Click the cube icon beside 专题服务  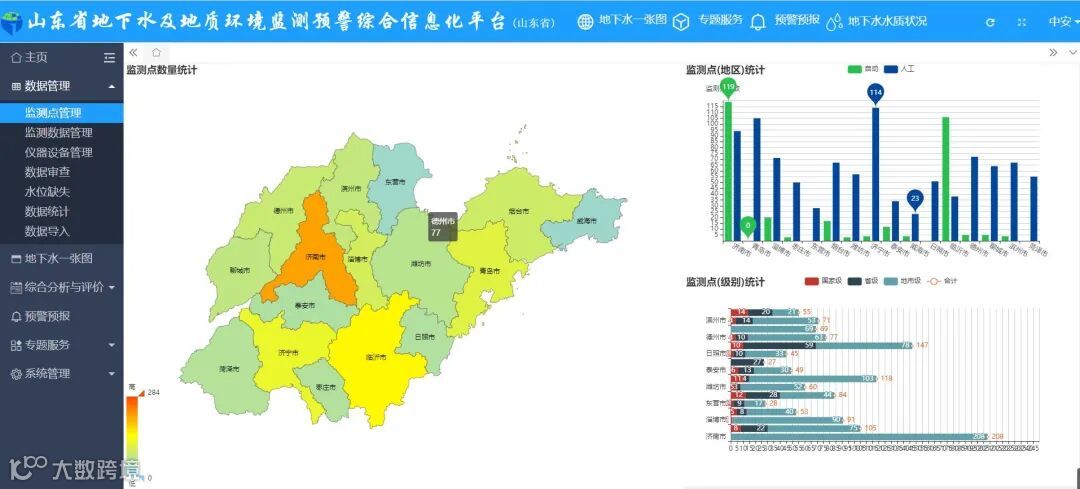coord(681,22)
